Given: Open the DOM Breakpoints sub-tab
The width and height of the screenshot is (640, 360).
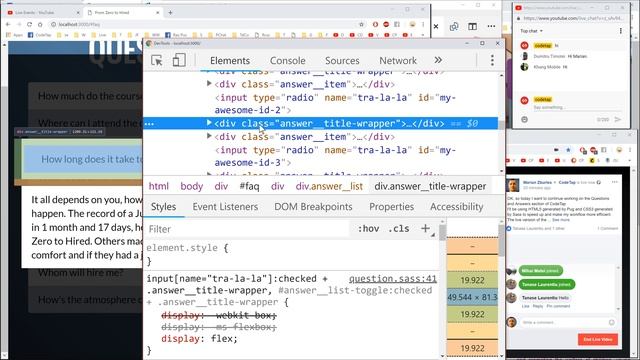Looking at the screenshot, I should tap(313, 207).
